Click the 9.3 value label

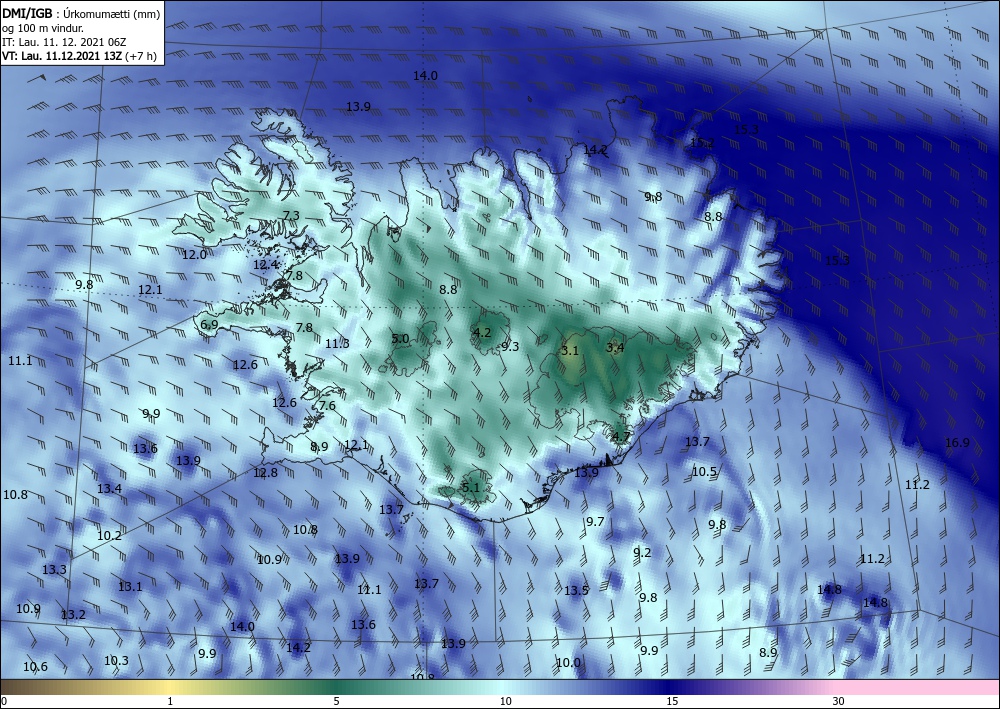pos(510,346)
